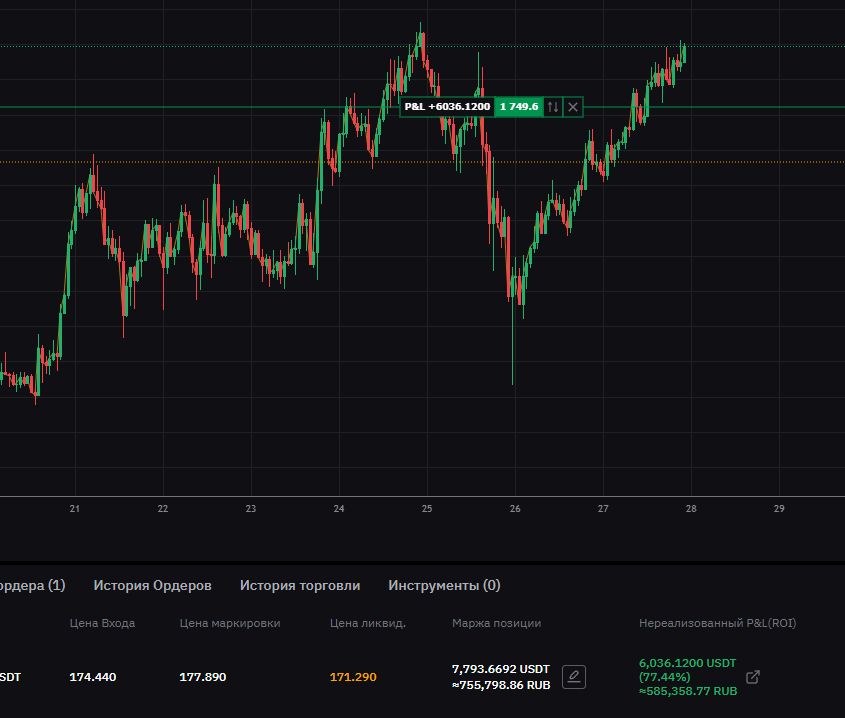The width and height of the screenshot is (845, 718).
Task: Click margin value ≈755,798.86 RUB
Action: [x=501, y=685]
